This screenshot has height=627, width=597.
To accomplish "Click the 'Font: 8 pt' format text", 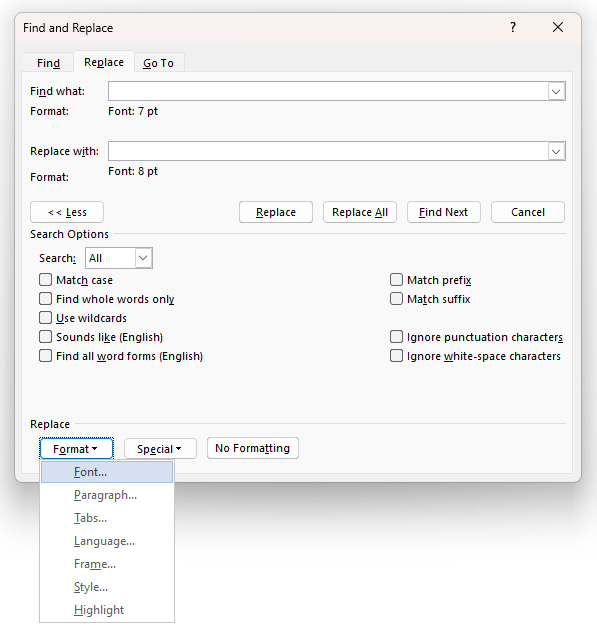I will coord(133,171).
